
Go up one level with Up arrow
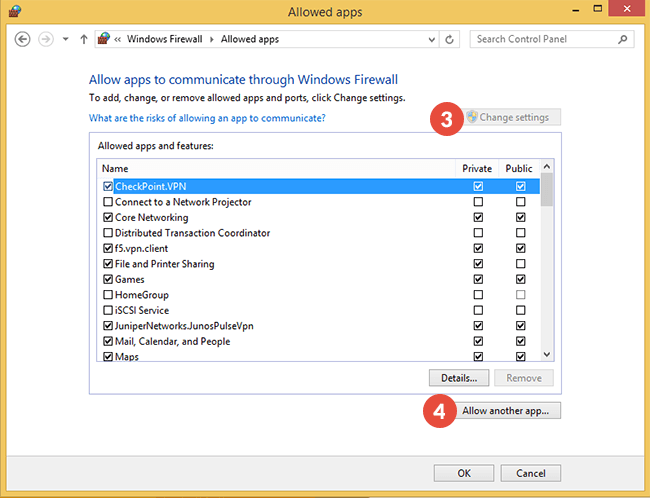tap(84, 39)
